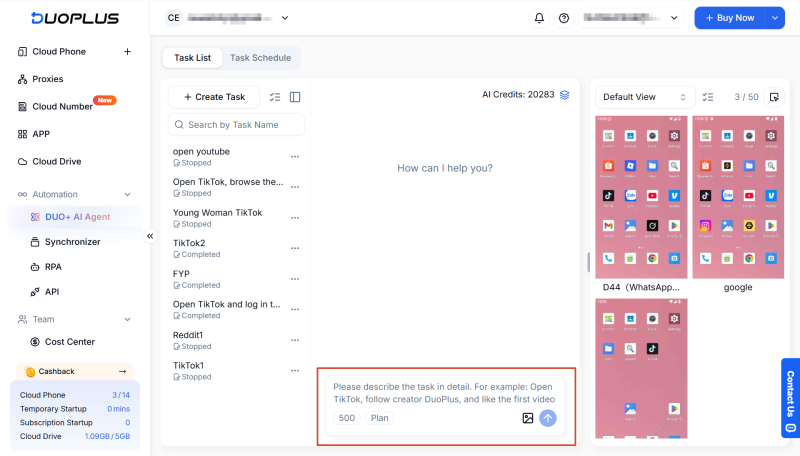This screenshot has height=456, width=800.
Task: Open options for Open TikTok, browse the... task
Action: (295, 187)
